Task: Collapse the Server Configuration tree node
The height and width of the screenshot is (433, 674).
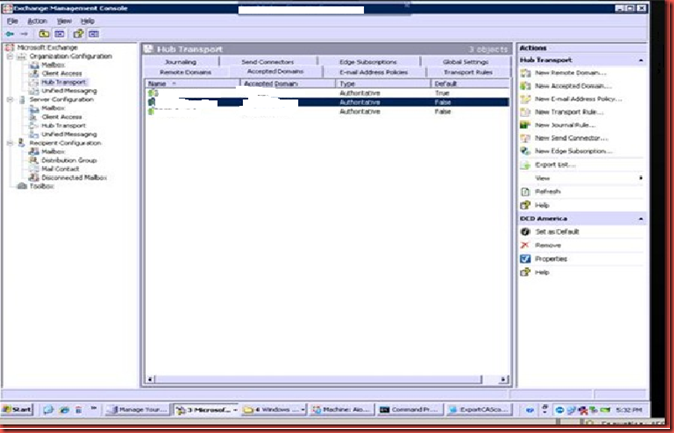Action: click(10, 99)
